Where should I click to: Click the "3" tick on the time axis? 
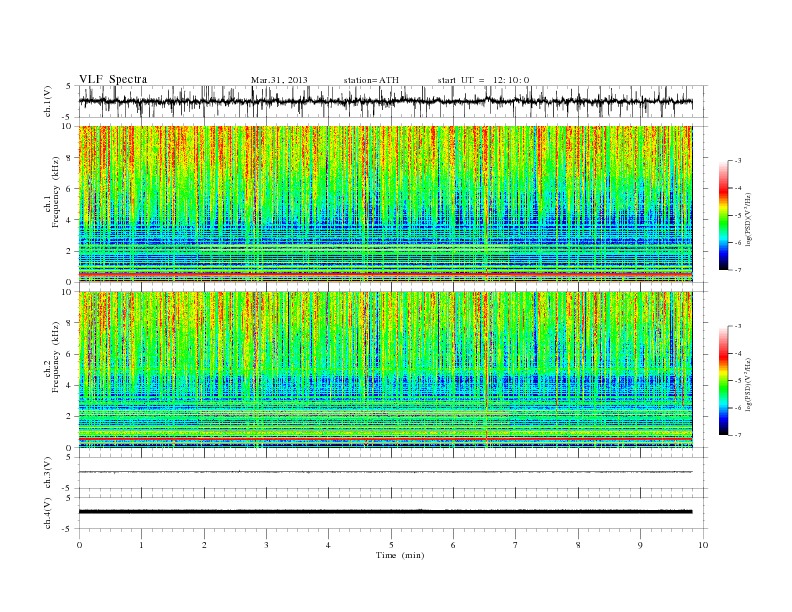(x=266, y=545)
